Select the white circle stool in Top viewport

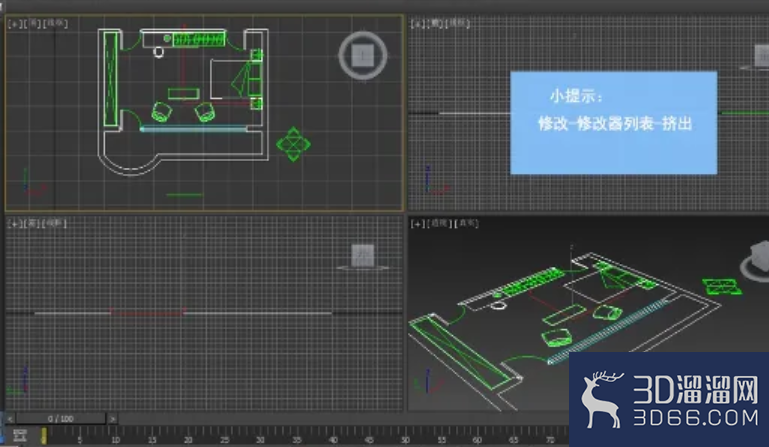(x=158, y=52)
